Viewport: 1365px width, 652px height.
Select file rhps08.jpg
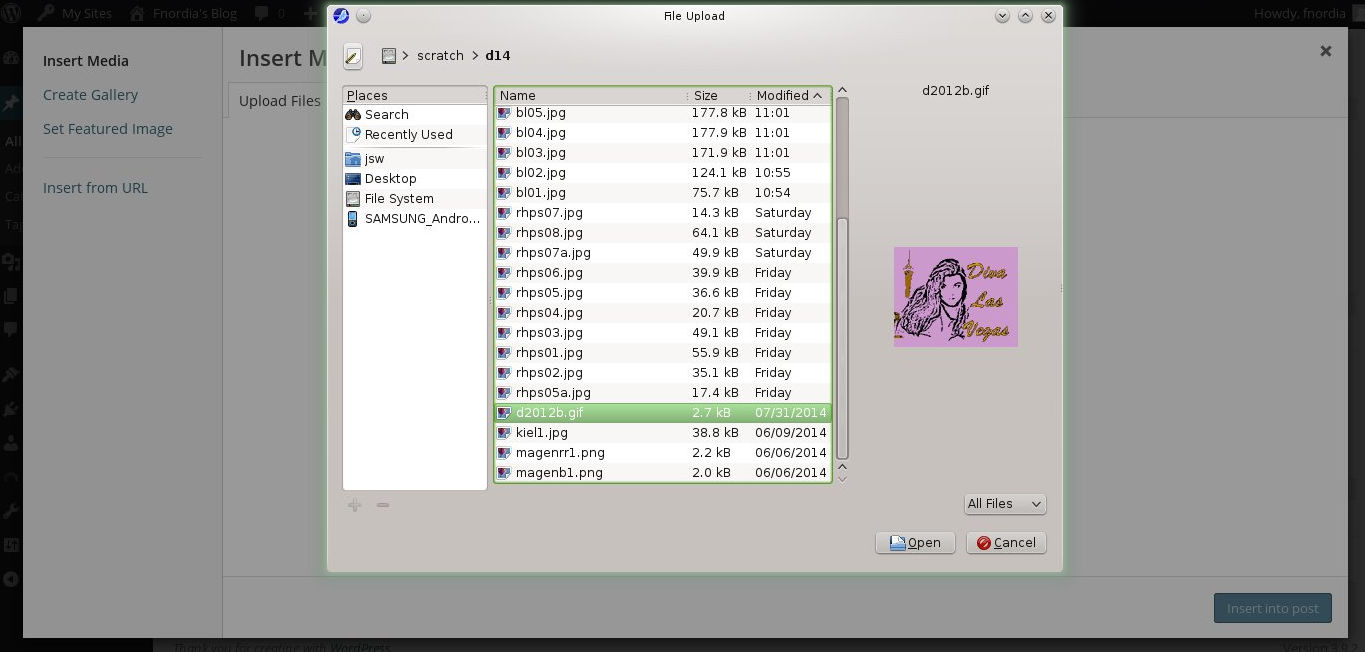pyautogui.click(x=662, y=232)
